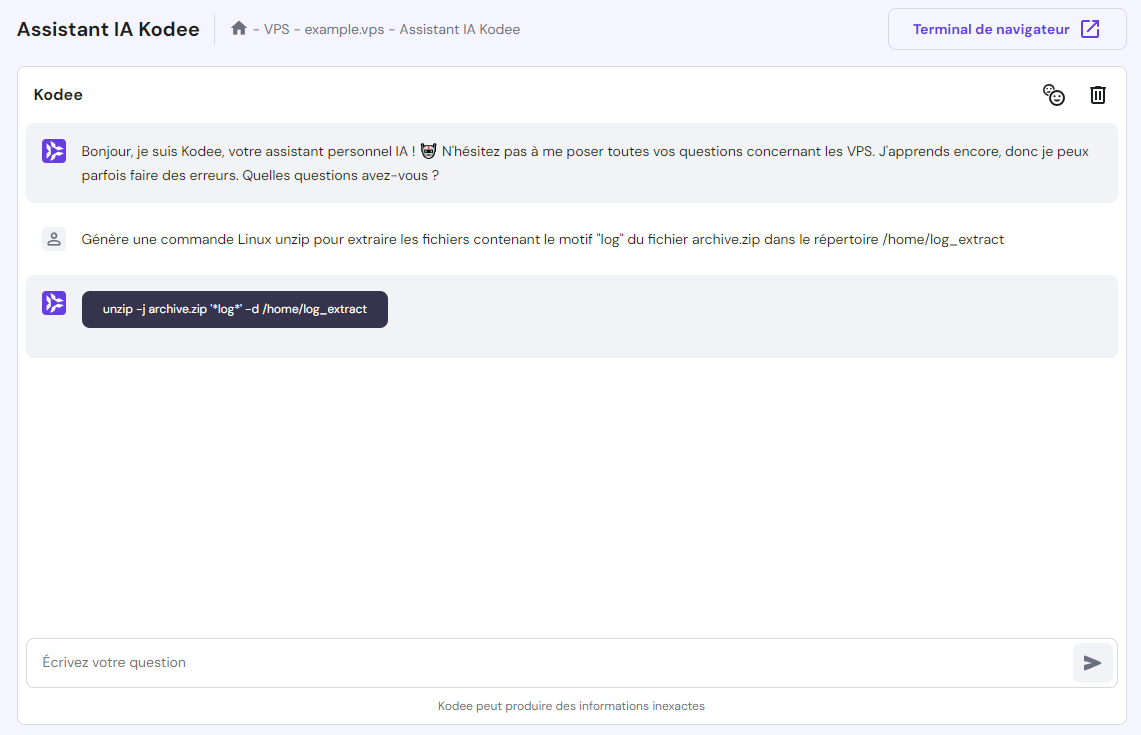Screen dimensions: 1141x735
Task: Select the Kodee avatar beside the unzip answer
Action: pos(53,303)
